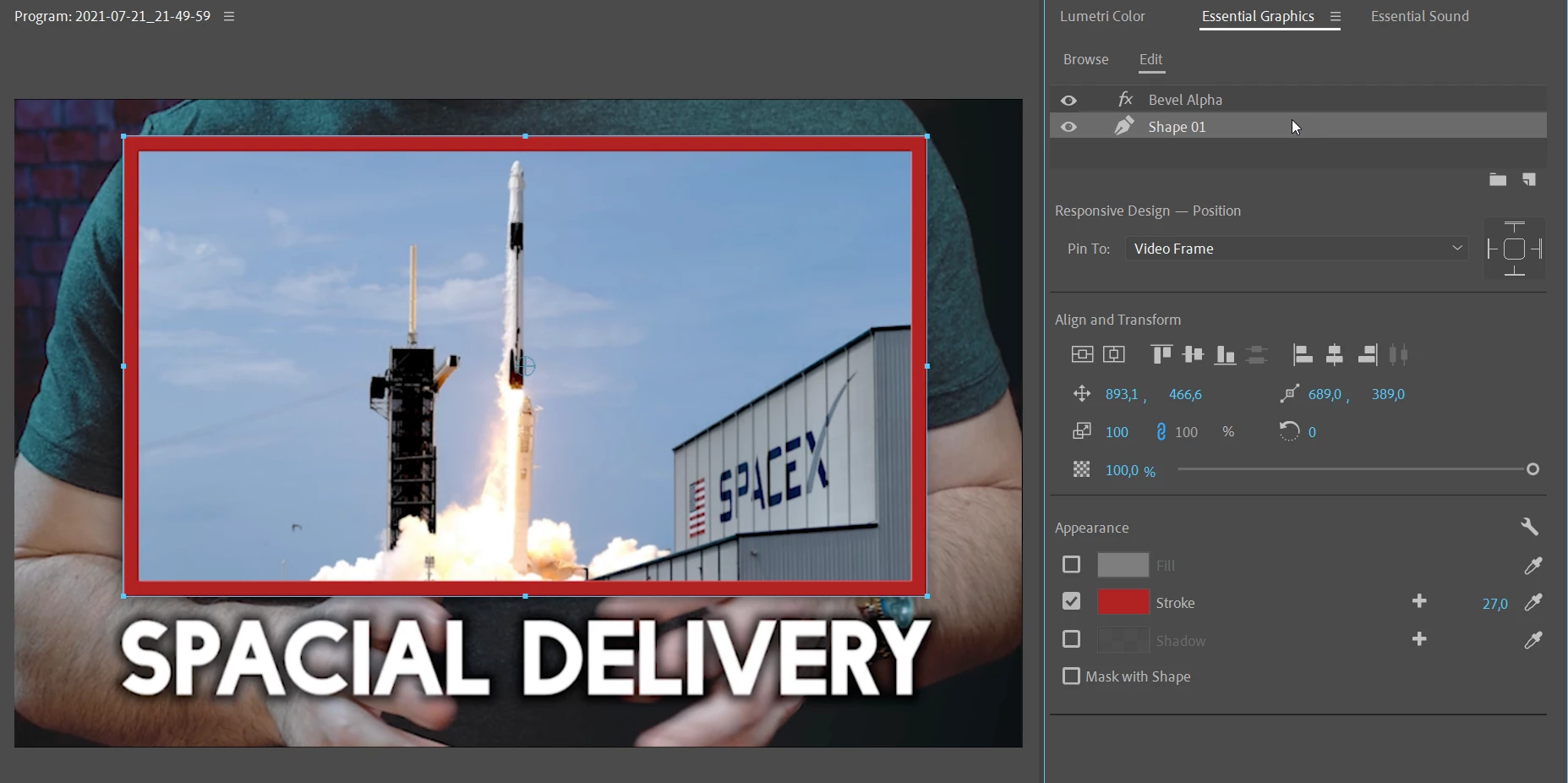The image size is (1568, 783).
Task: Open the red Stroke color swatch
Action: click(x=1123, y=602)
